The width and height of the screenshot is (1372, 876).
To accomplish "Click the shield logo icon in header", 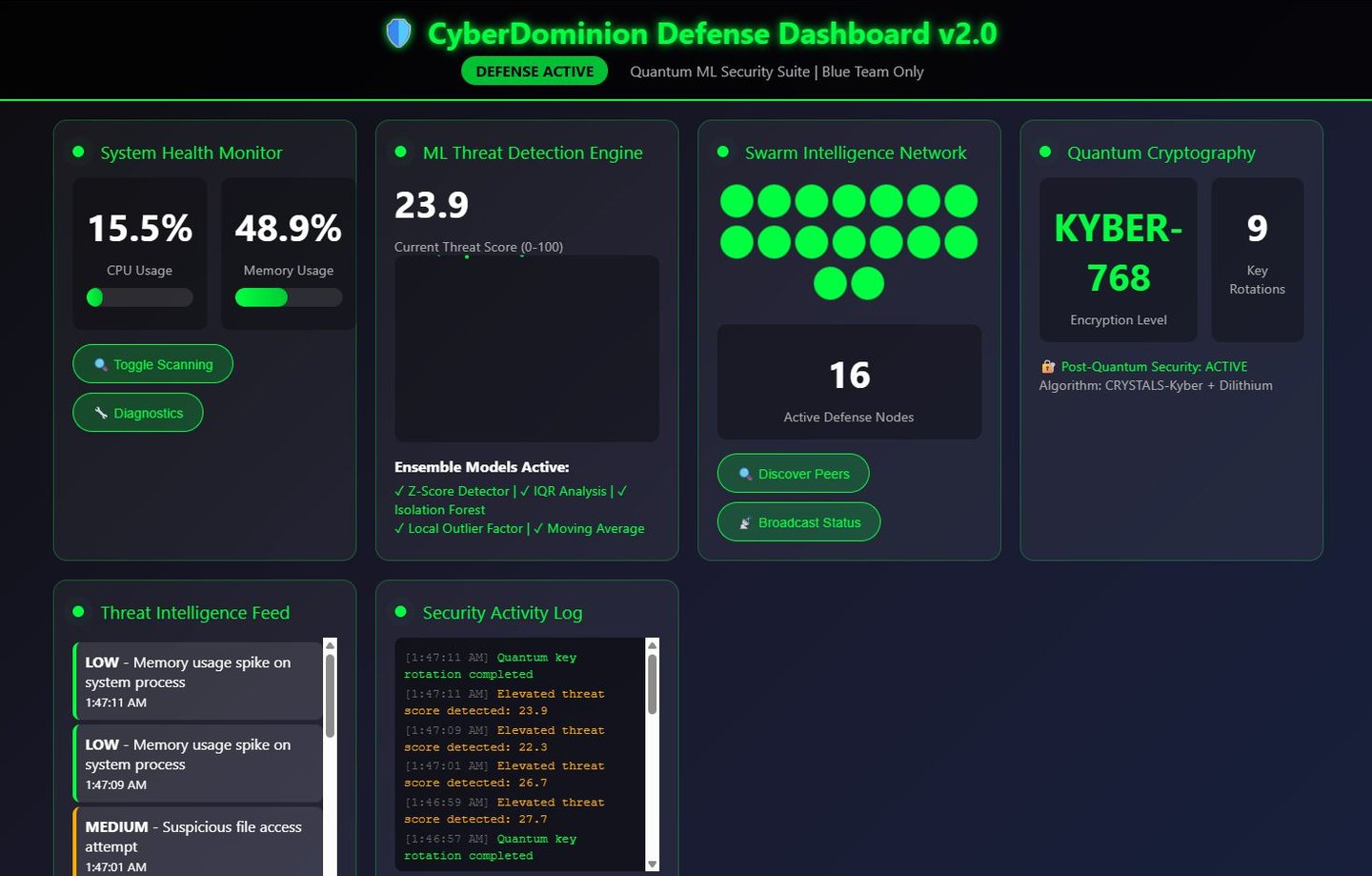I will tap(398, 33).
